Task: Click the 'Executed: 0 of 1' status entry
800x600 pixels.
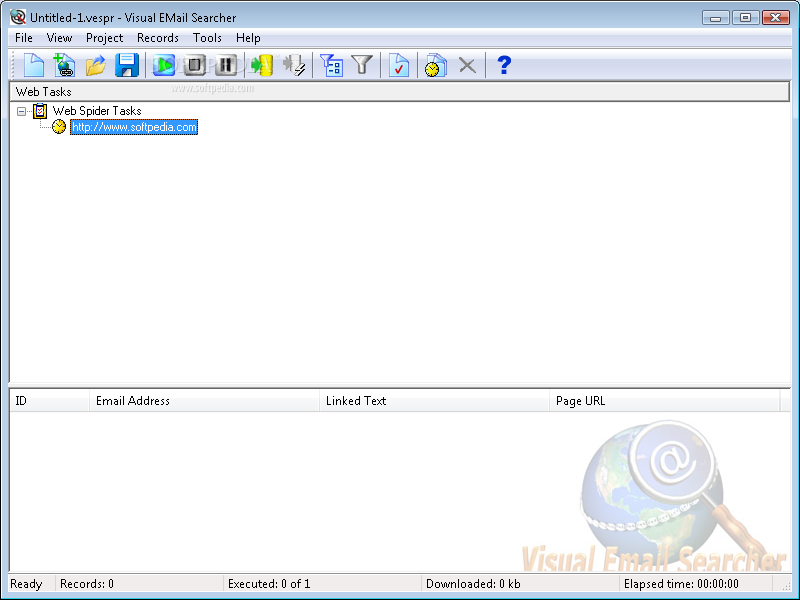Action: tap(269, 584)
